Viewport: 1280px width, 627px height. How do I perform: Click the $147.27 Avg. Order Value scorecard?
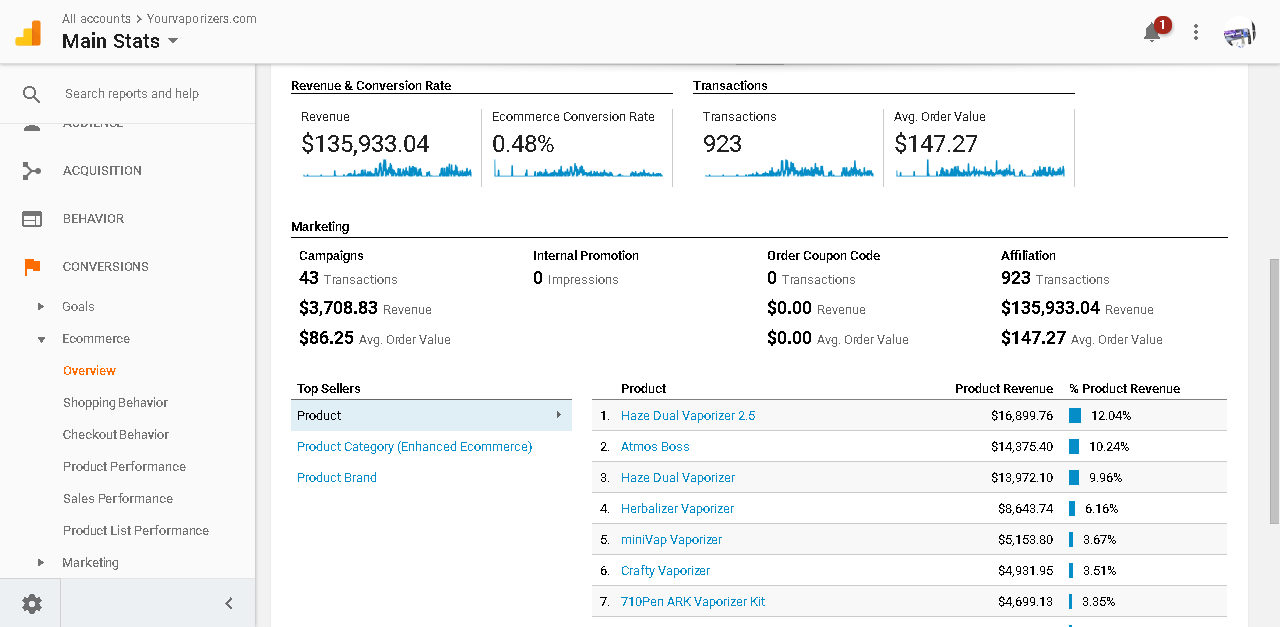click(x=936, y=144)
